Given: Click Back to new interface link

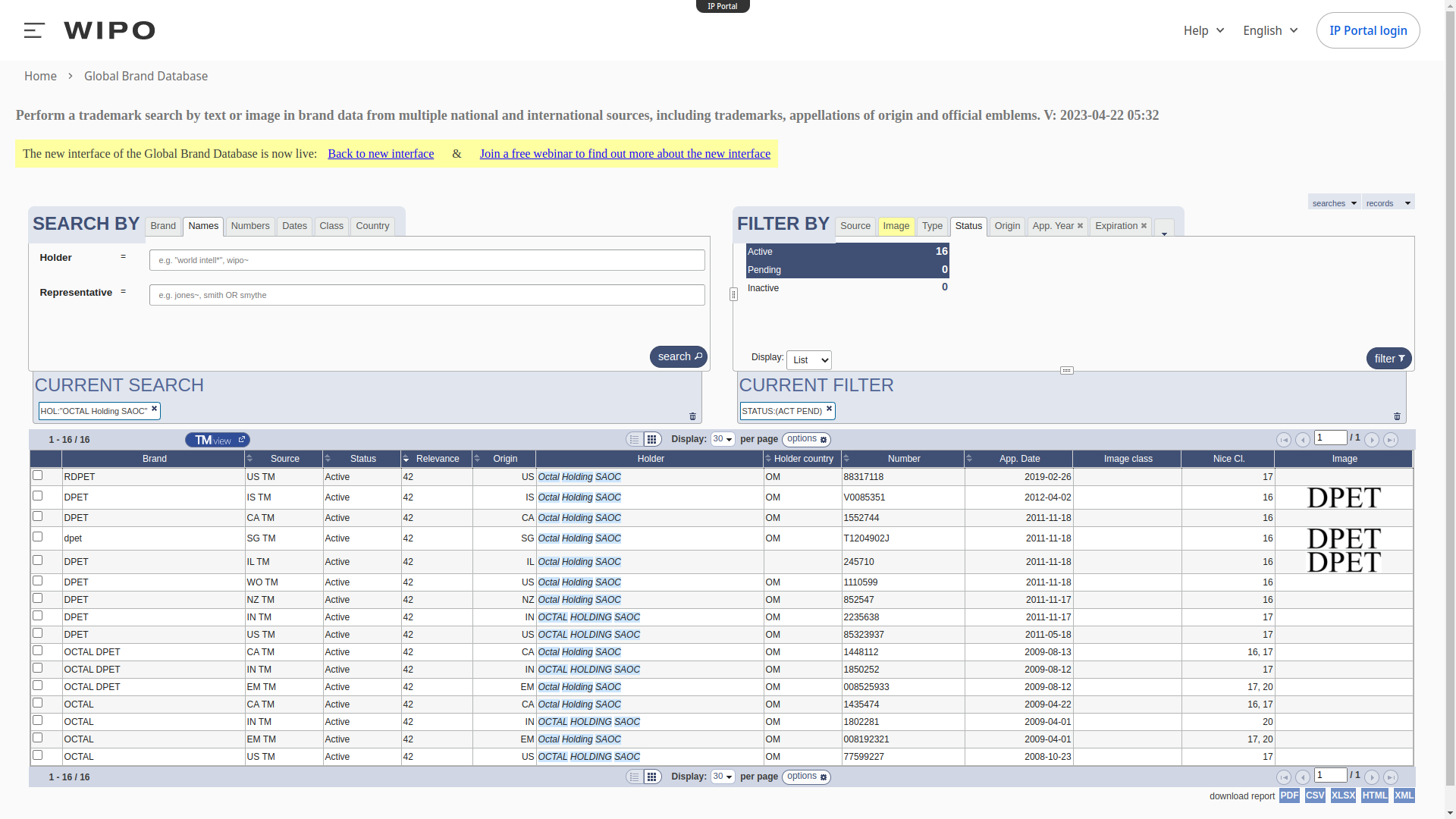Looking at the screenshot, I should [x=381, y=154].
